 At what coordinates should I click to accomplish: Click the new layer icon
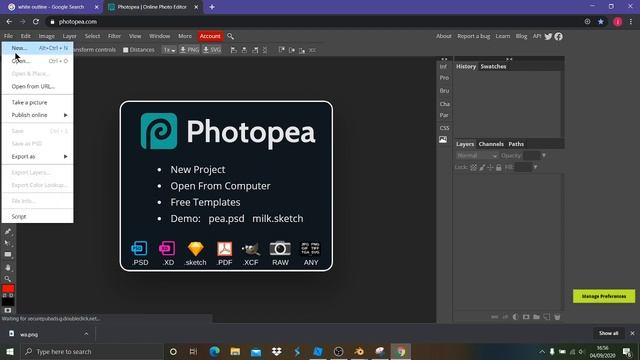(547, 317)
